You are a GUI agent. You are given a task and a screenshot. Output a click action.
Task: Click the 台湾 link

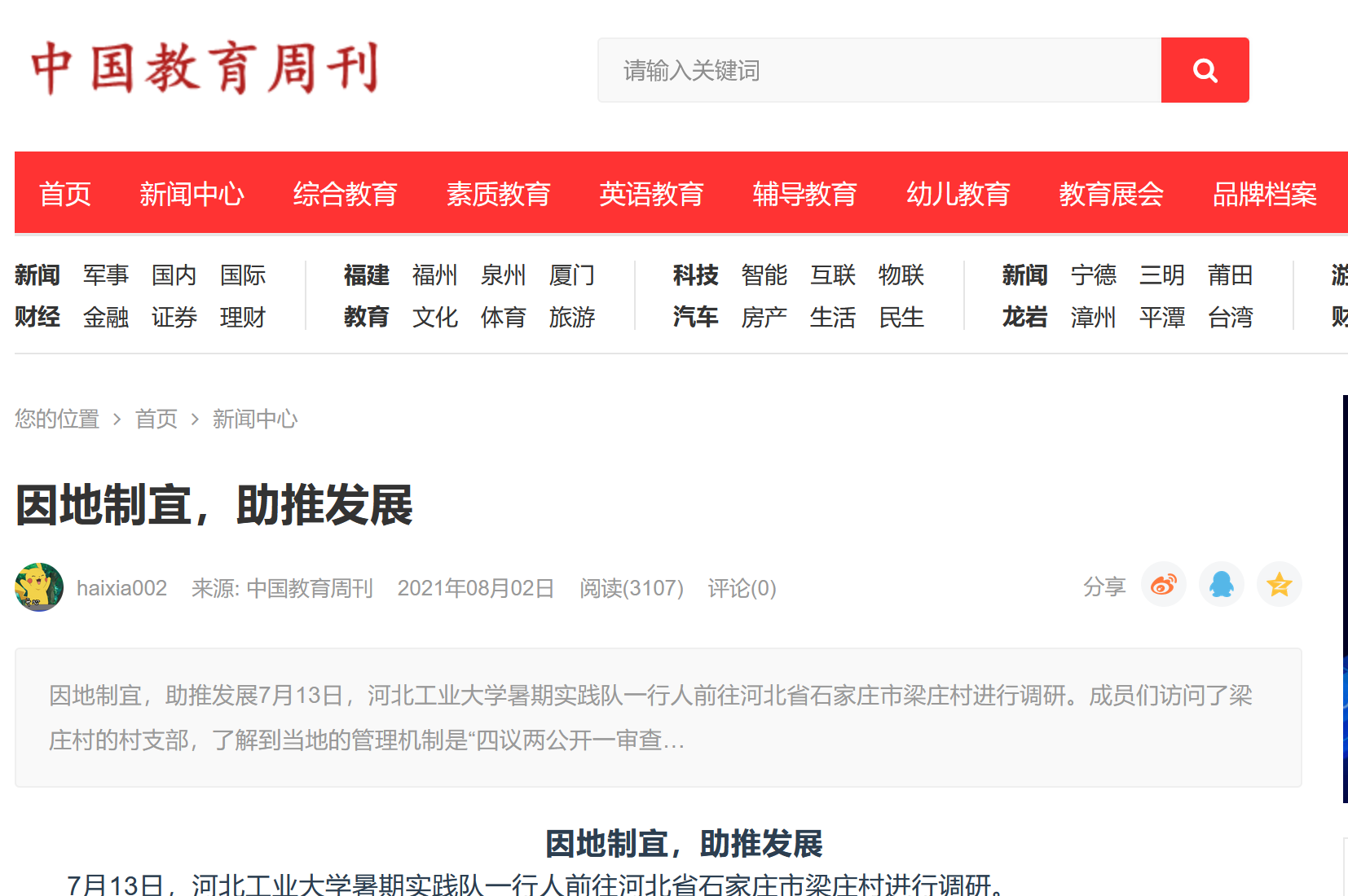click(x=1230, y=317)
